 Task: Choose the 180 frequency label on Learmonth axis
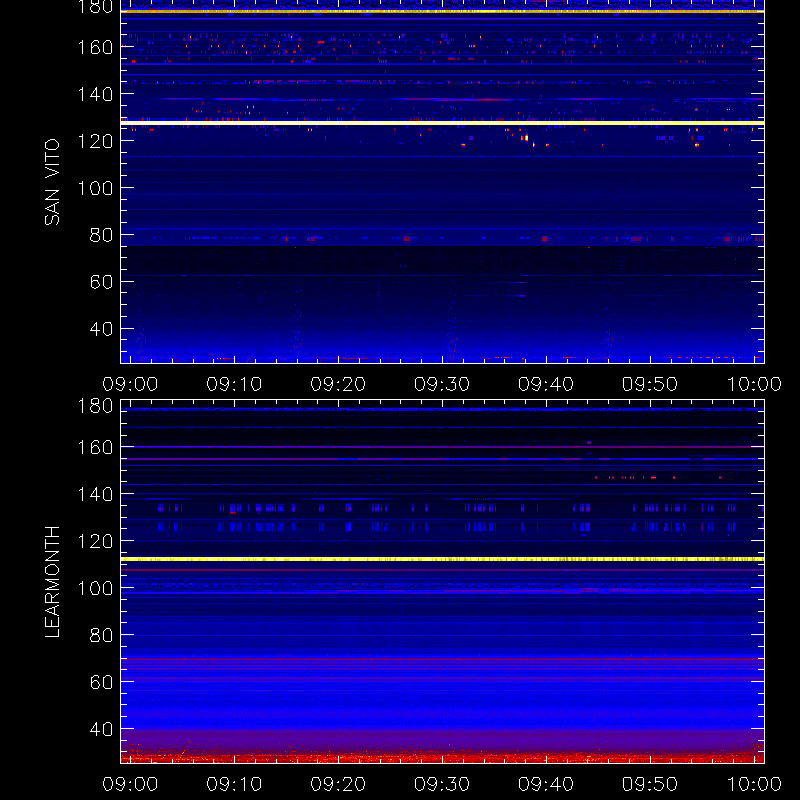[95, 406]
